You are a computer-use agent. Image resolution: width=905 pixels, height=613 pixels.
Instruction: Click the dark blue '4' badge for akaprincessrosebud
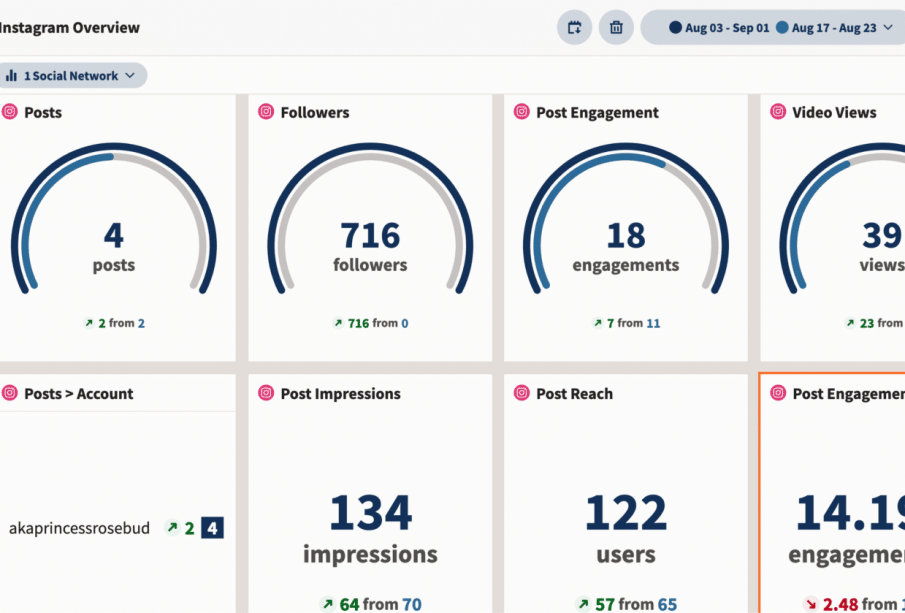coord(212,528)
